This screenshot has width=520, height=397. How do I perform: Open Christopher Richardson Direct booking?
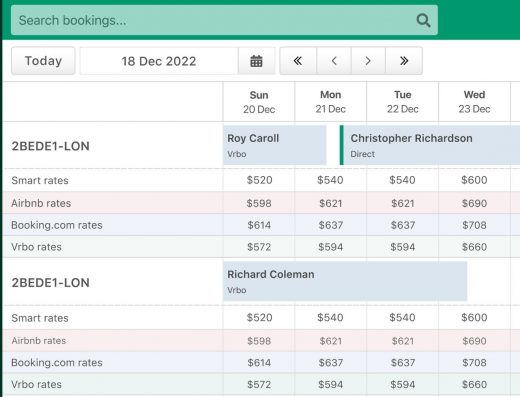(430, 145)
